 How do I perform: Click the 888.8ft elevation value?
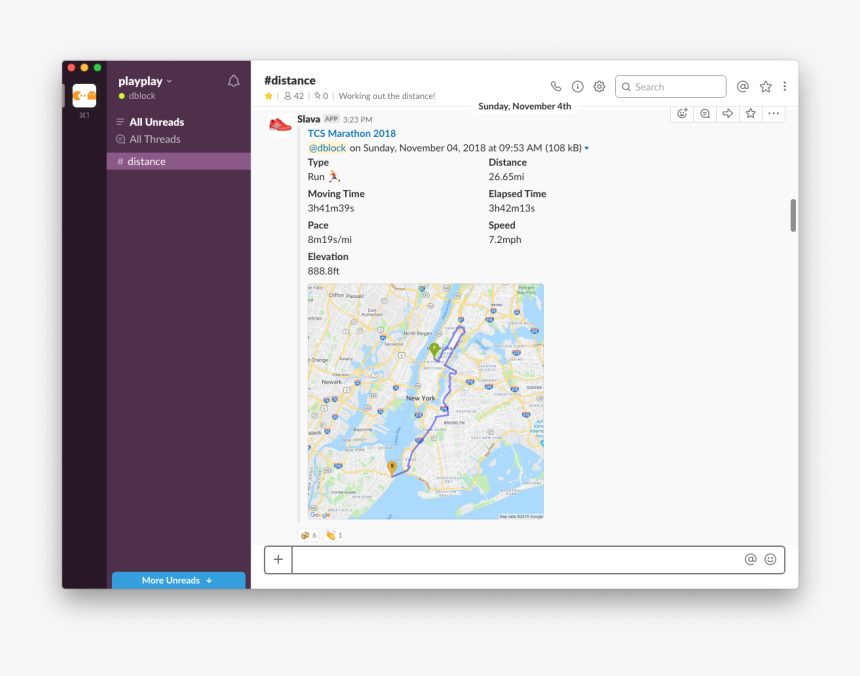[324, 271]
